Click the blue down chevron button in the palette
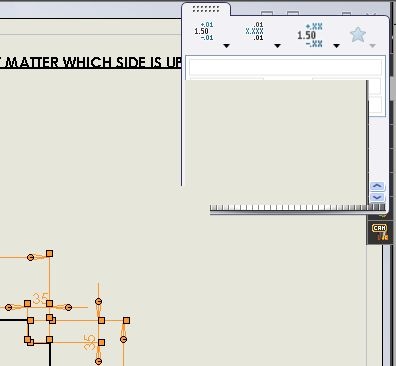396x366 pixels. (x=377, y=197)
